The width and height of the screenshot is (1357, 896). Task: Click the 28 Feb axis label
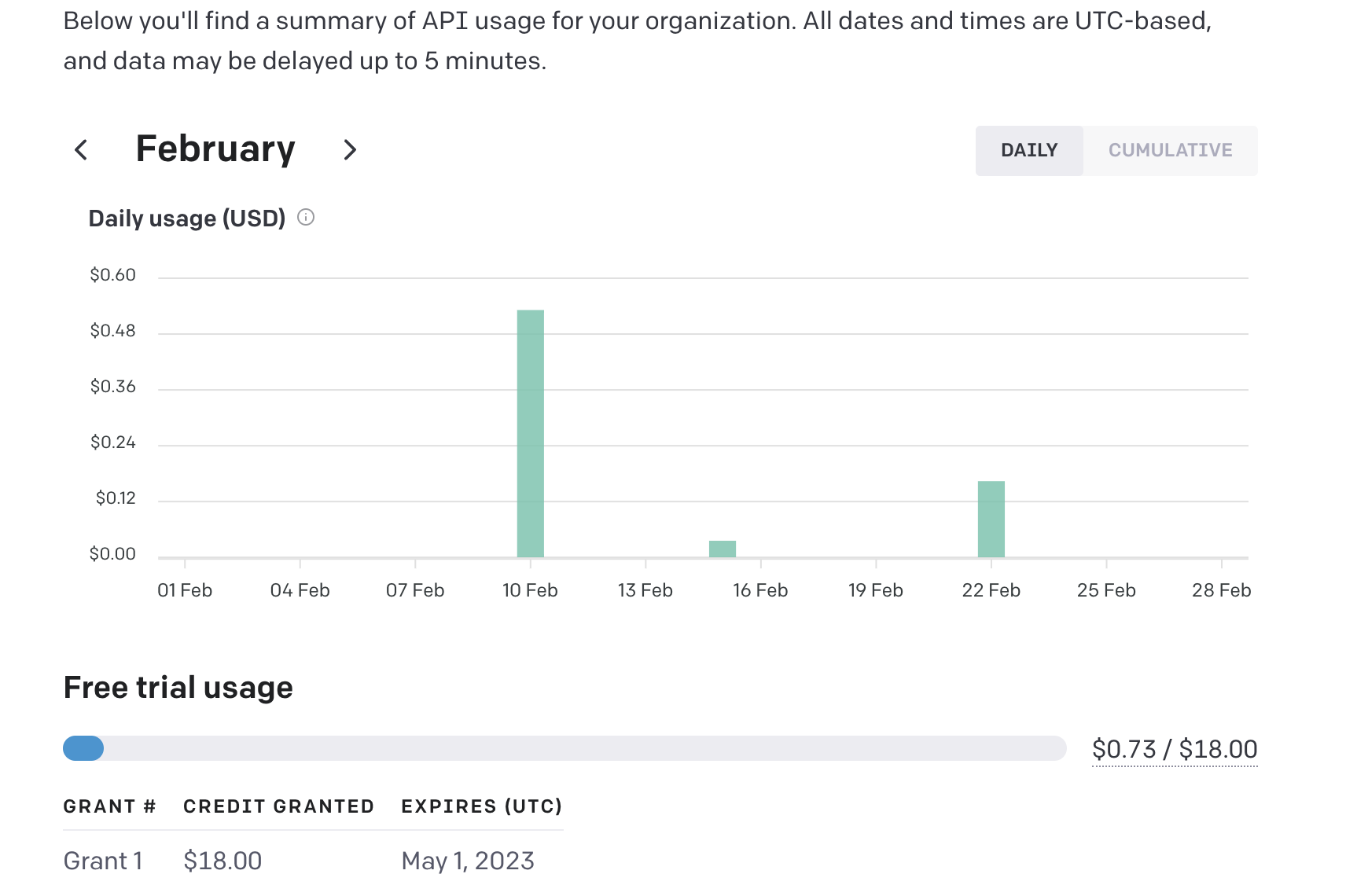pyautogui.click(x=1223, y=589)
